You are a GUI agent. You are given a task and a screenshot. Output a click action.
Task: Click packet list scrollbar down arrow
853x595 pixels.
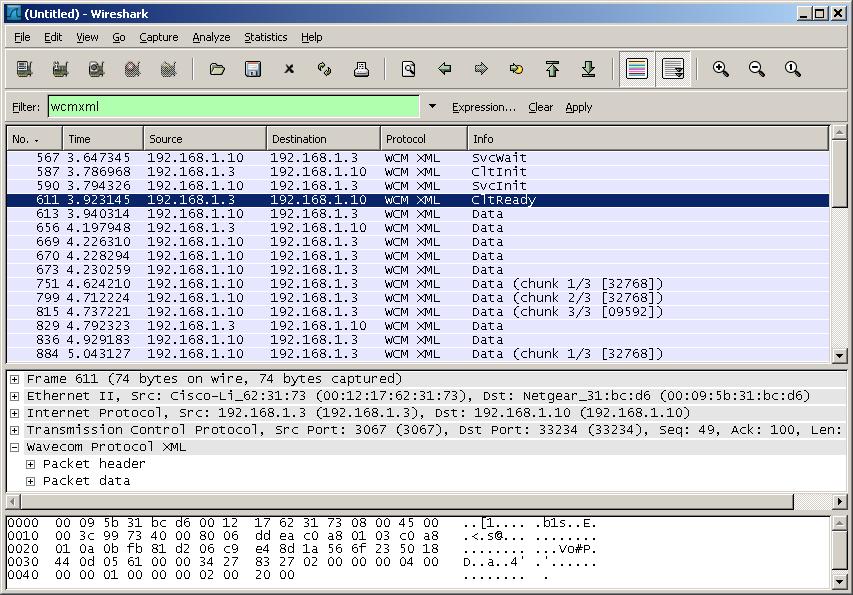(839, 356)
